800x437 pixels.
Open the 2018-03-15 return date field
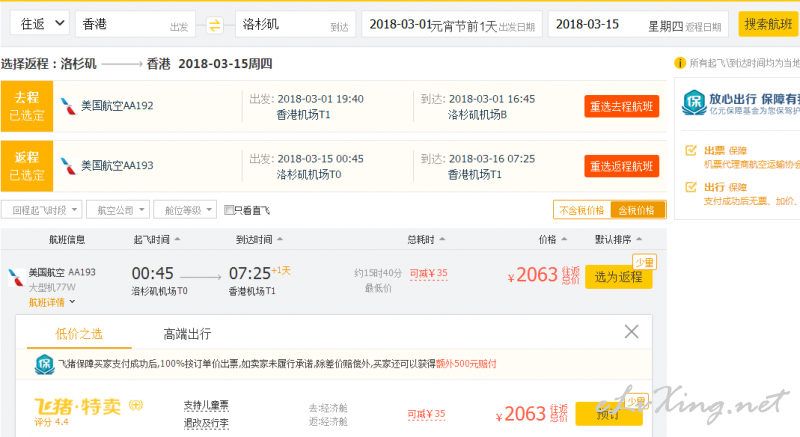point(638,24)
